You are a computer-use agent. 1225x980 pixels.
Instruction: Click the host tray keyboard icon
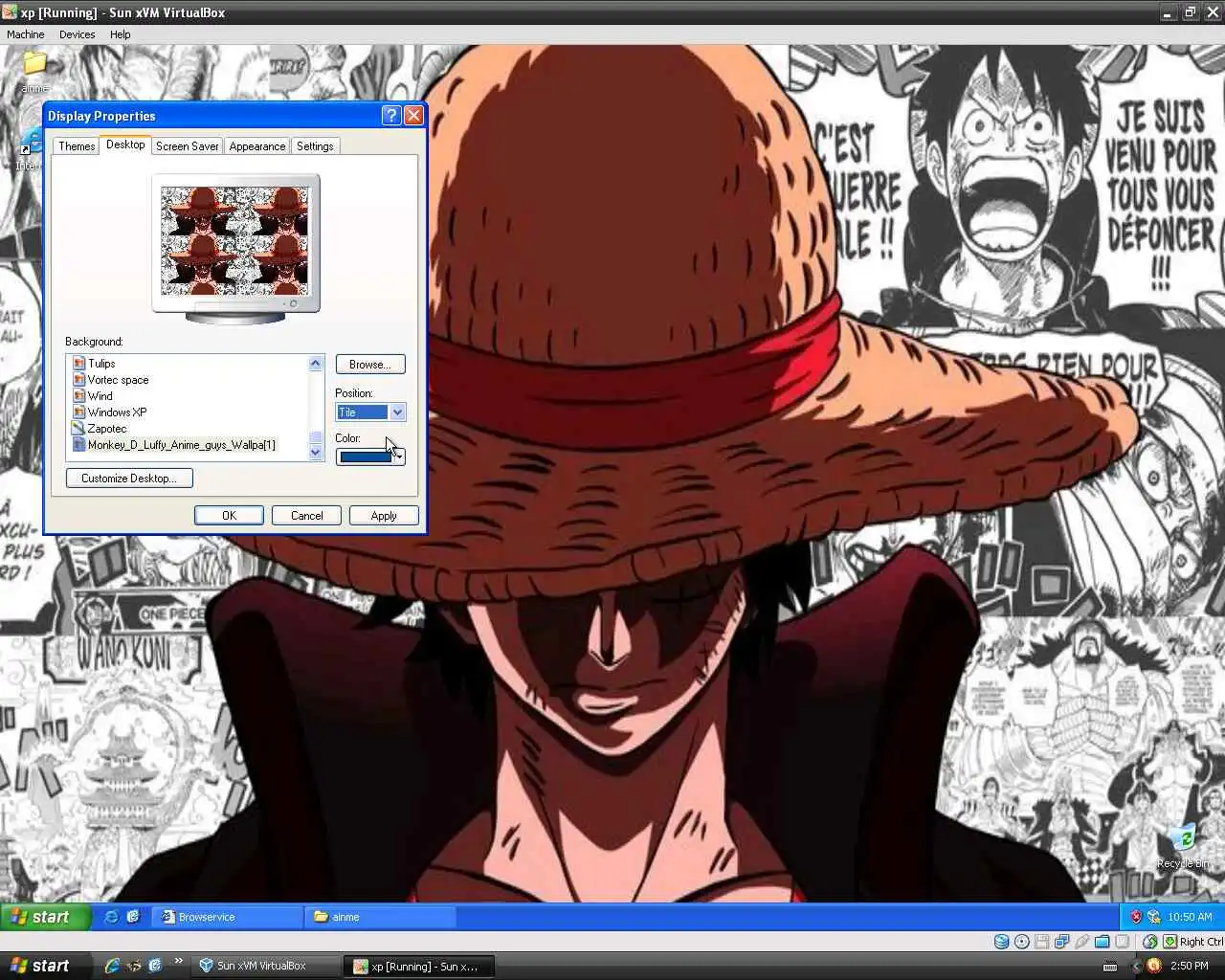click(1109, 967)
